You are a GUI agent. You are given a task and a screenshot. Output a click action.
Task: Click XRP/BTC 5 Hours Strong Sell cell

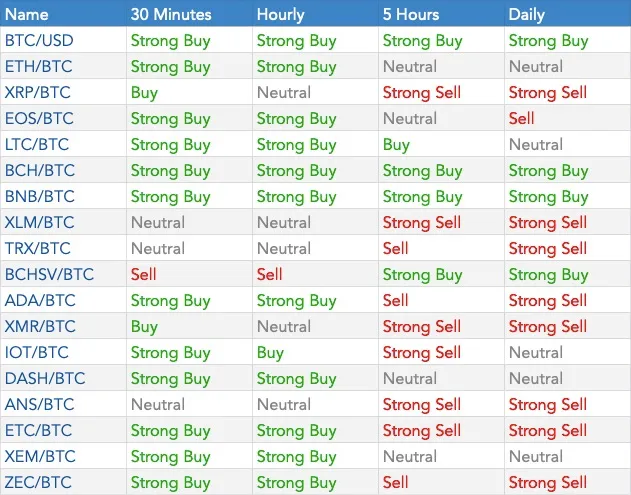pyautogui.click(x=422, y=93)
